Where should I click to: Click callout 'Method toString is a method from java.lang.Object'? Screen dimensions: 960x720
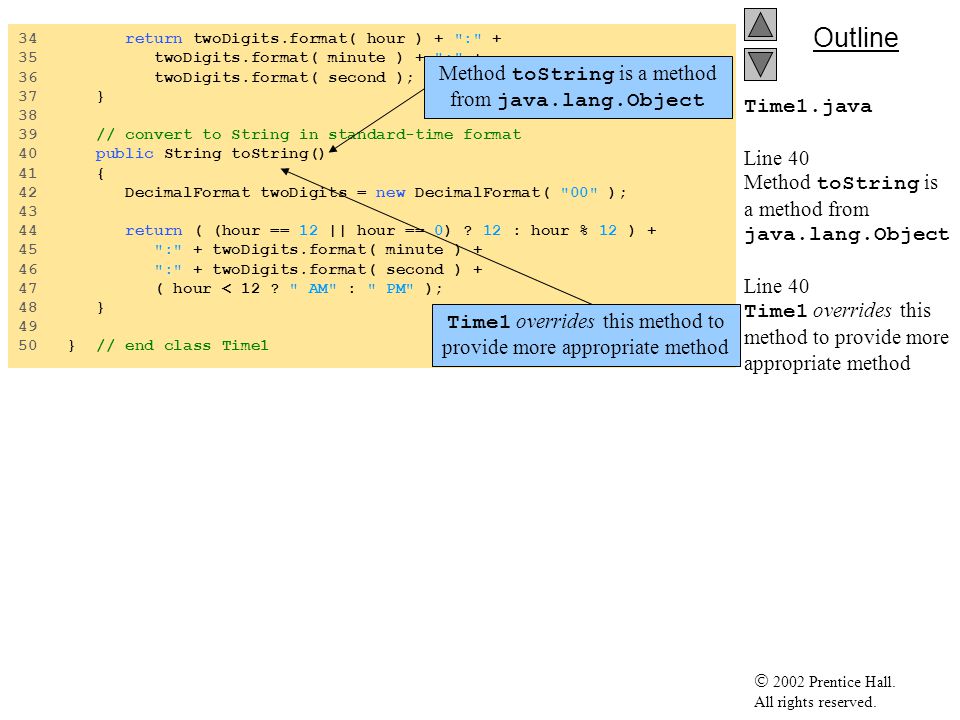click(578, 88)
